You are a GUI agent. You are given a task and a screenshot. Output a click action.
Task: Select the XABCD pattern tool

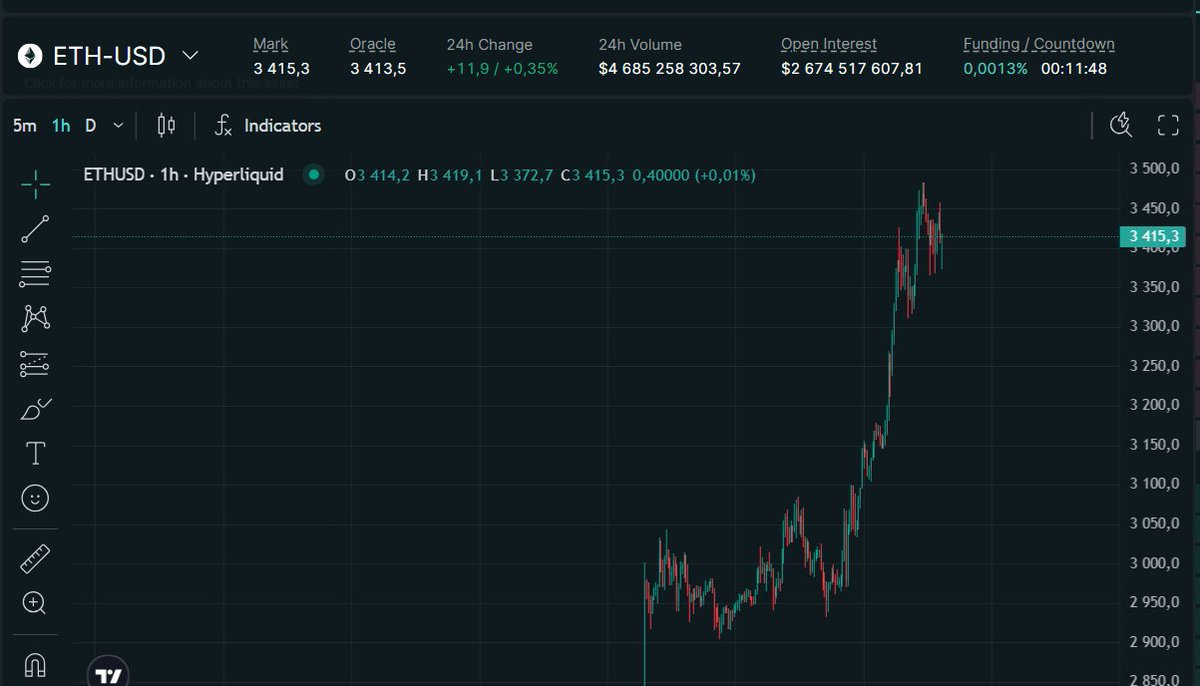pos(35,319)
